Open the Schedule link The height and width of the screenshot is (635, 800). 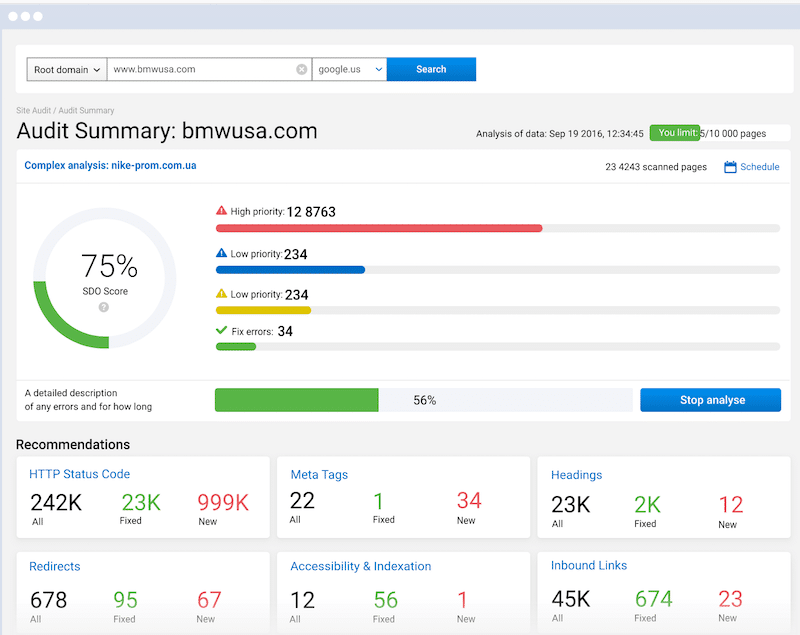pyautogui.click(x=760, y=167)
